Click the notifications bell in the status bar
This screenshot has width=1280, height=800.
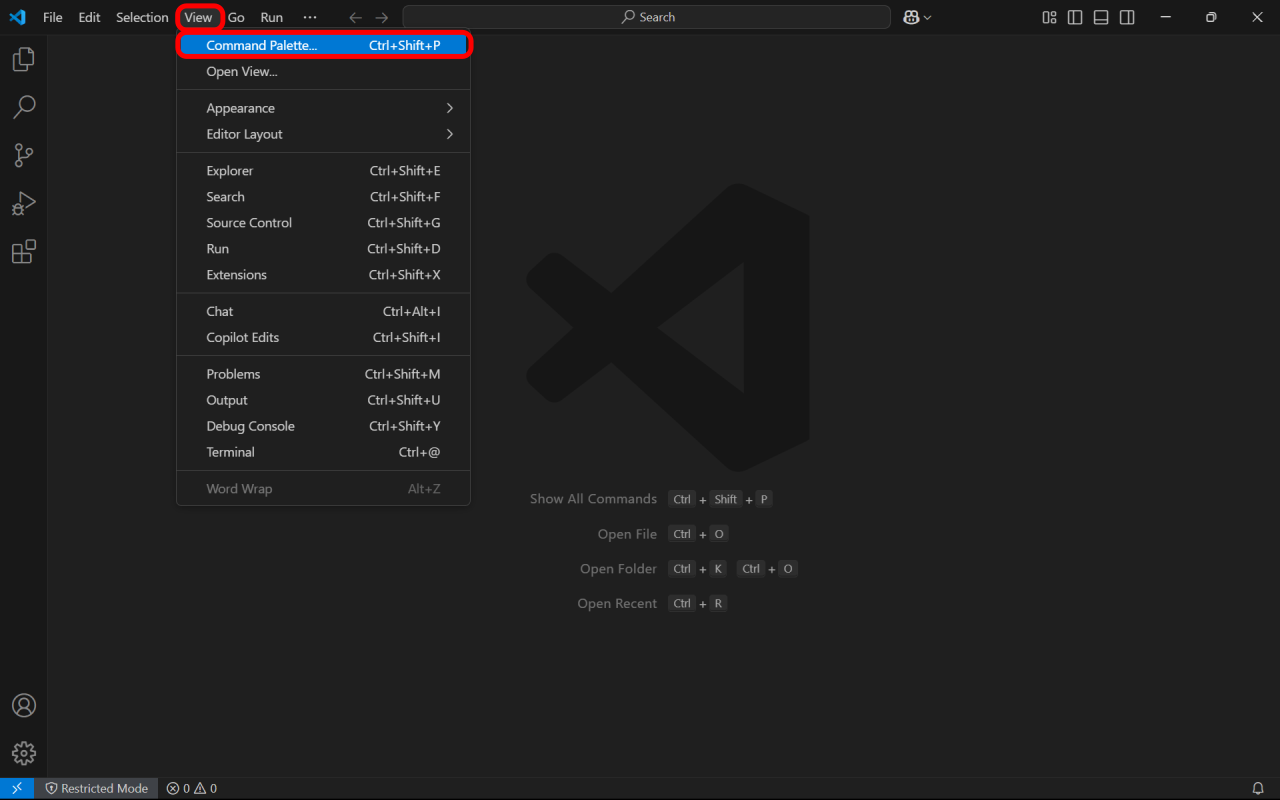(1258, 788)
